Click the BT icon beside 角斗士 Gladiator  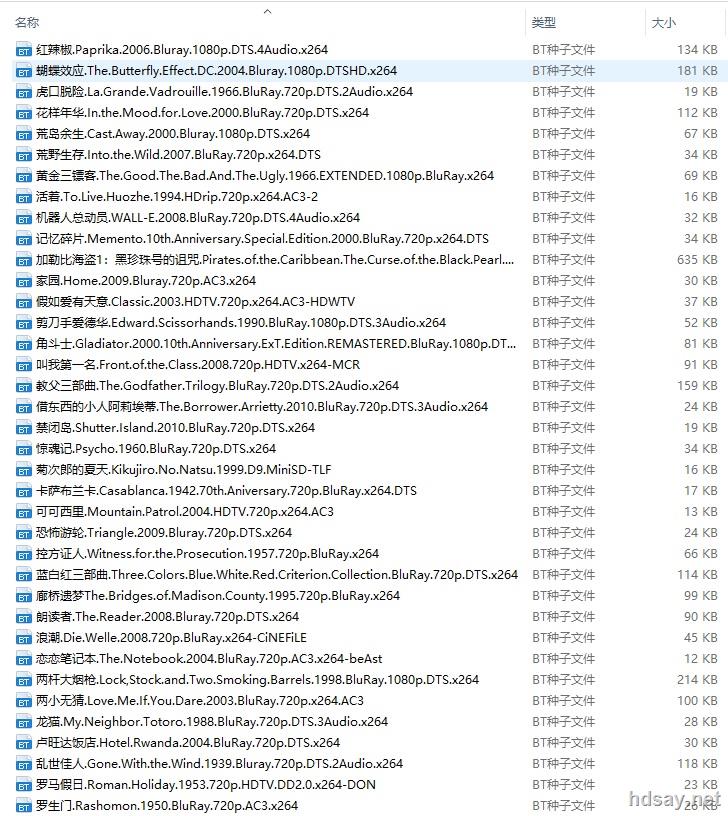(x=23, y=344)
